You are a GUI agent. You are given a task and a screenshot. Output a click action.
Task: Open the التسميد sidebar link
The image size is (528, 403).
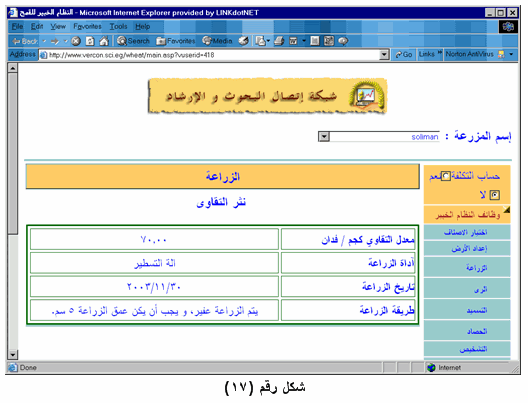[467, 310]
